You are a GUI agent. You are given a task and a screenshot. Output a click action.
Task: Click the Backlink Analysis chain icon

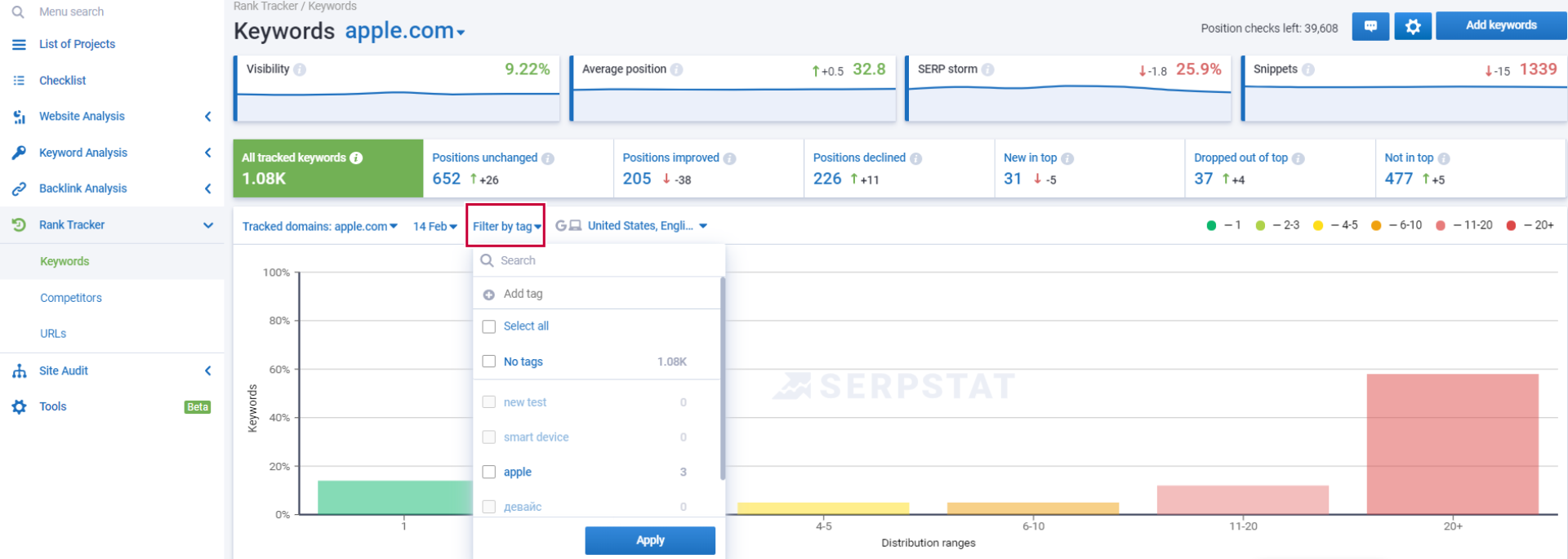coord(19,189)
